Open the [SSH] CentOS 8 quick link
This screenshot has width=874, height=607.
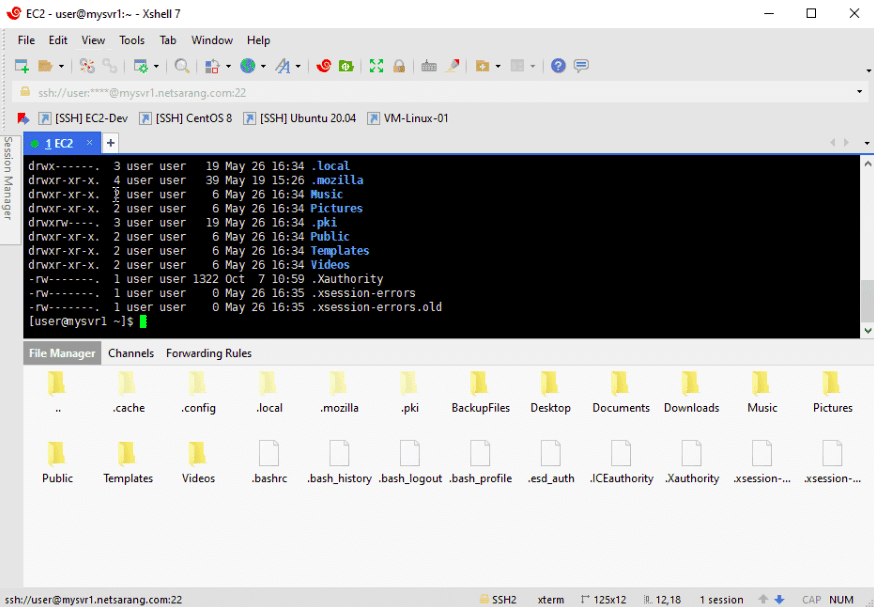[186, 118]
